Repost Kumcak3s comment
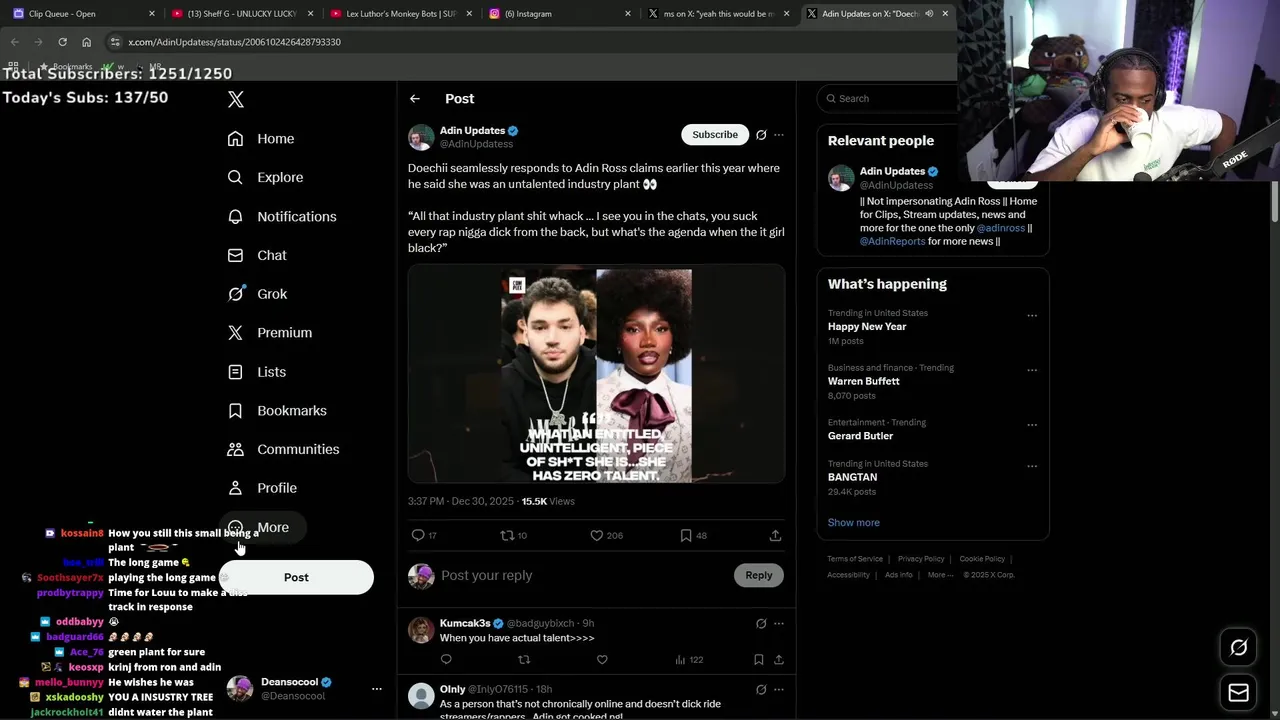 pyautogui.click(x=524, y=659)
